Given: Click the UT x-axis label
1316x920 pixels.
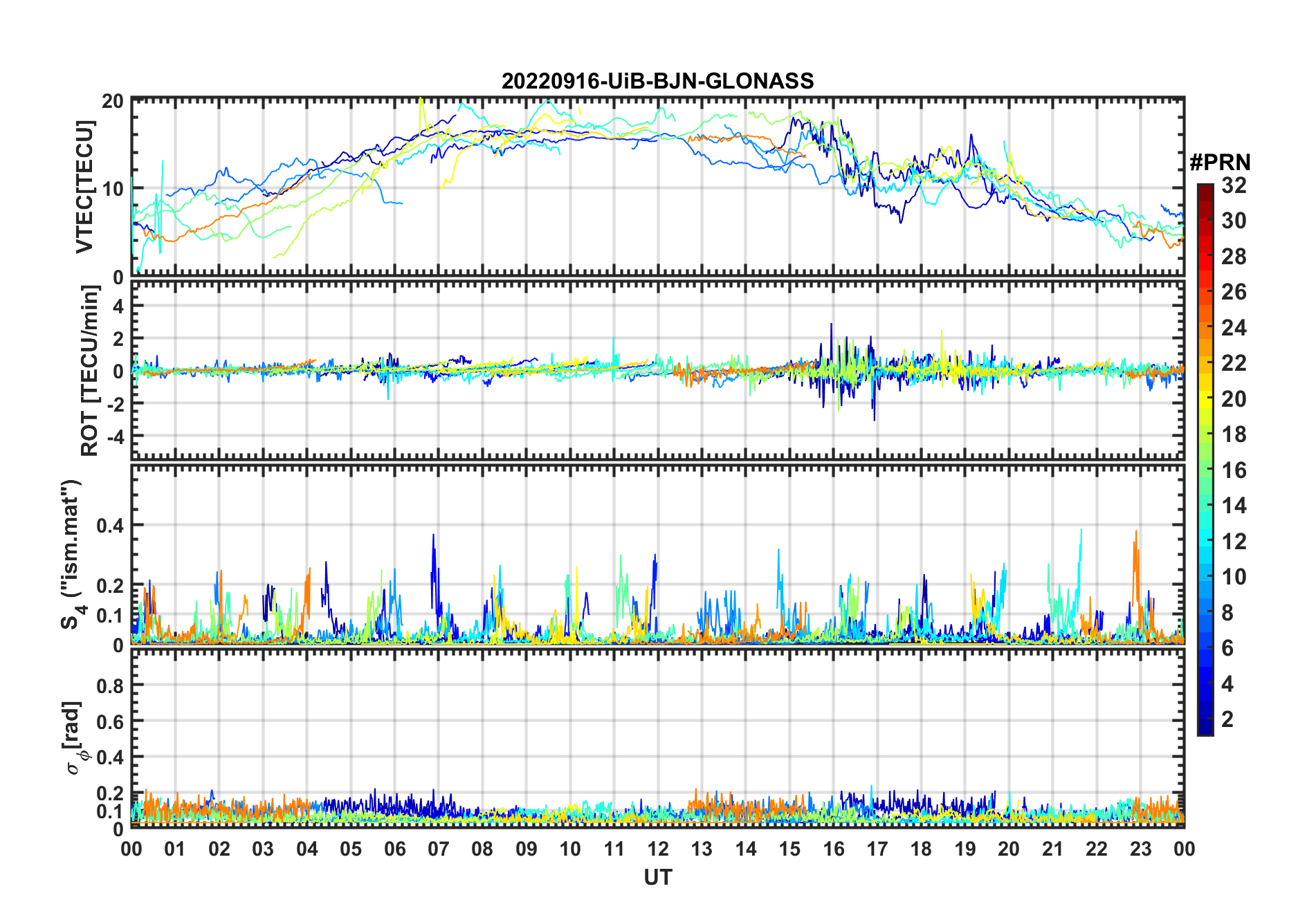Looking at the screenshot, I should (x=657, y=878).
